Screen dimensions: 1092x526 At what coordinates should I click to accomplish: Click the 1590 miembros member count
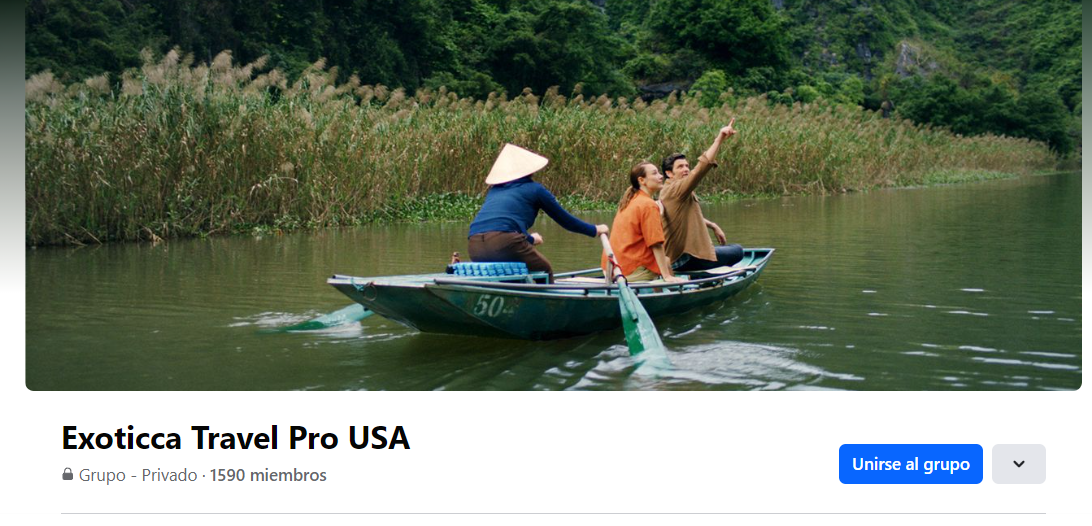tap(268, 476)
